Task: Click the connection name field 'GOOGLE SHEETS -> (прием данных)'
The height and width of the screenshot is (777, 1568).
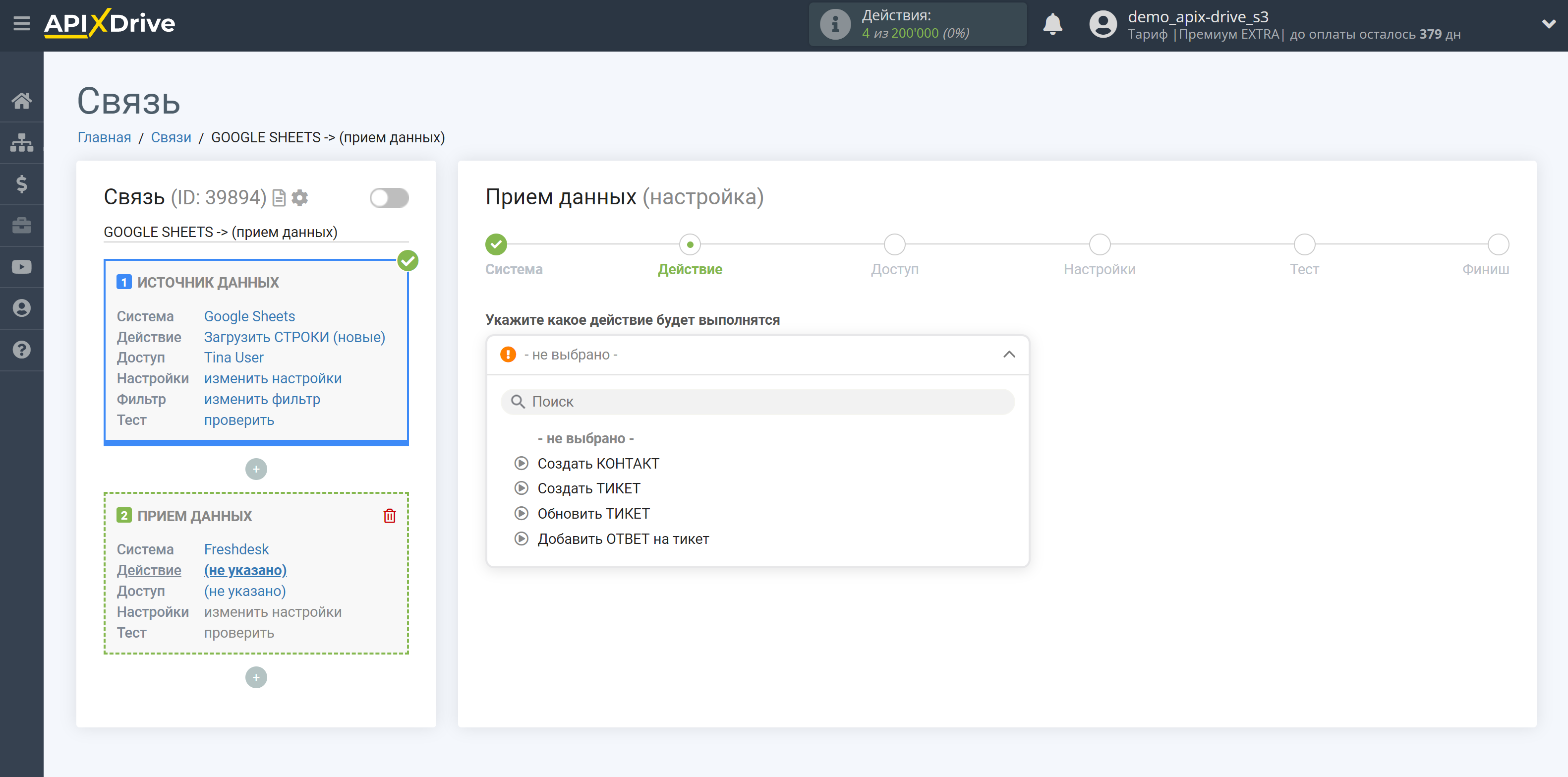Action: tap(256, 232)
